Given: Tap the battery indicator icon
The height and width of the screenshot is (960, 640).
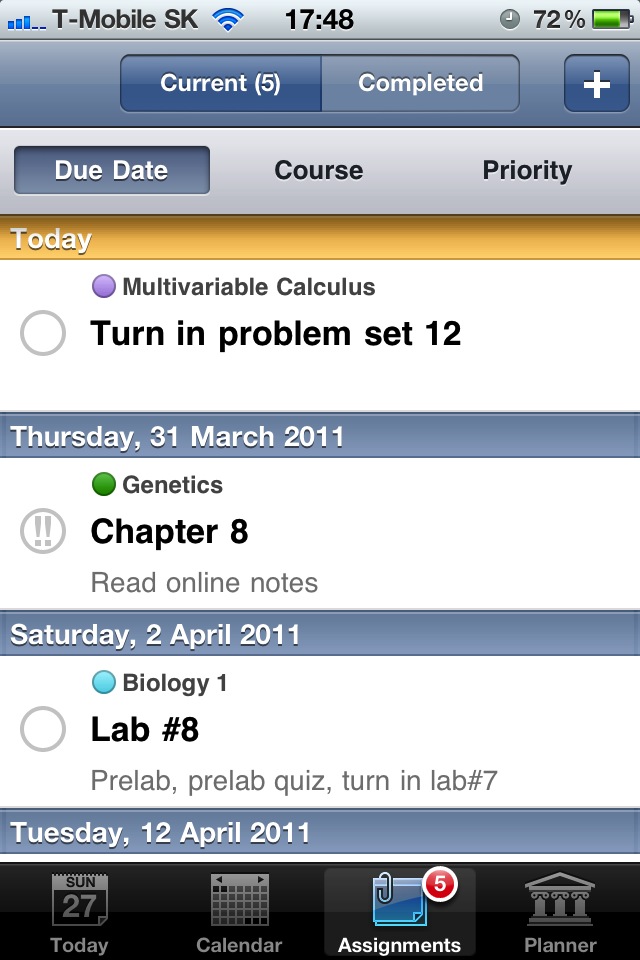Looking at the screenshot, I should (x=612, y=19).
